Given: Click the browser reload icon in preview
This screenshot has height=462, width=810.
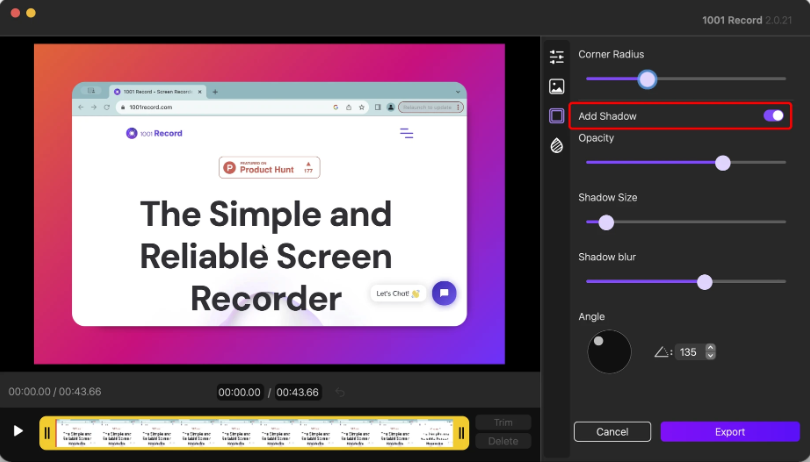Looking at the screenshot, I should (x=107, y=107).
